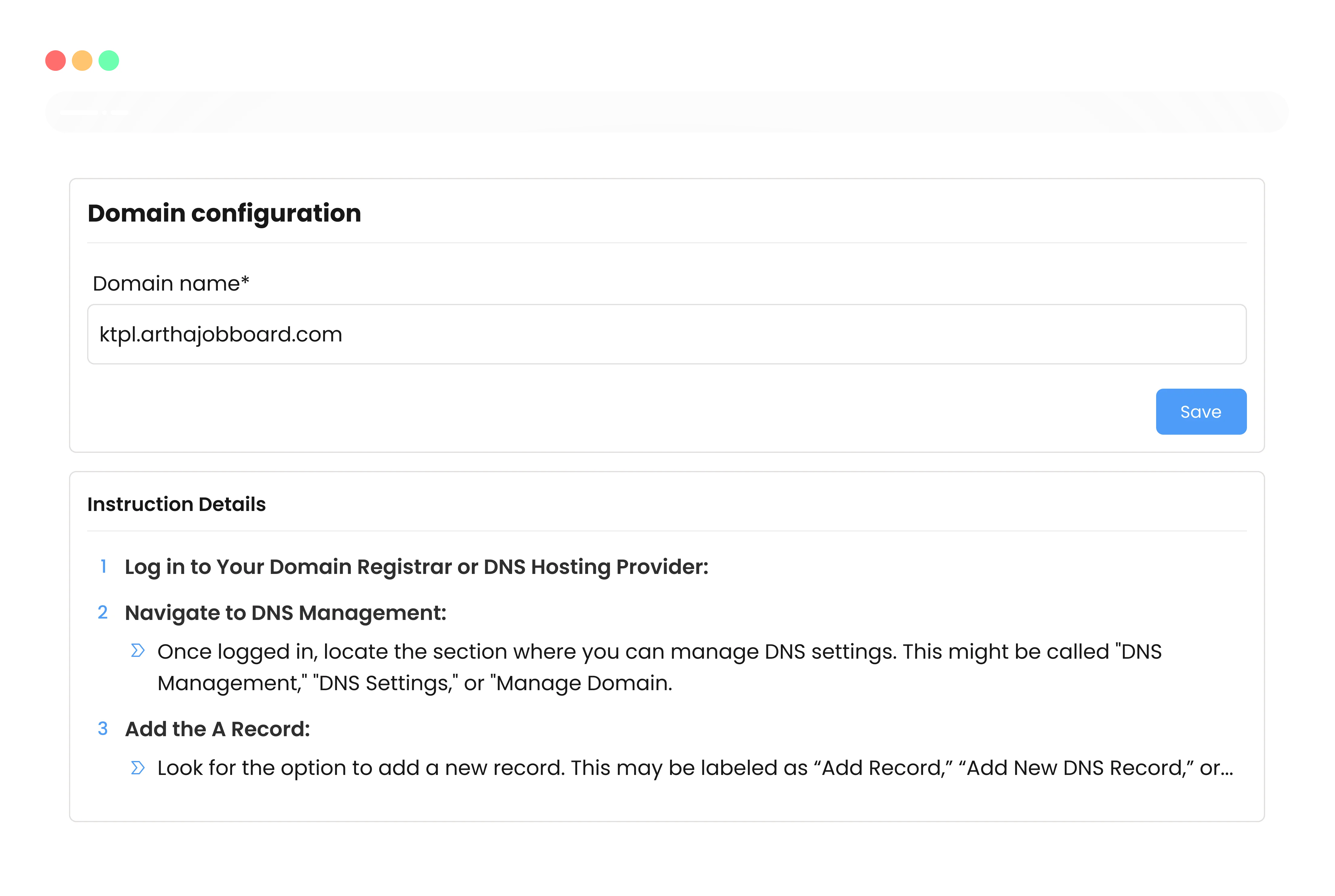Expand the Add the A Record step
This screenshot has height=896, width=1335.
(x=218, y=729)
